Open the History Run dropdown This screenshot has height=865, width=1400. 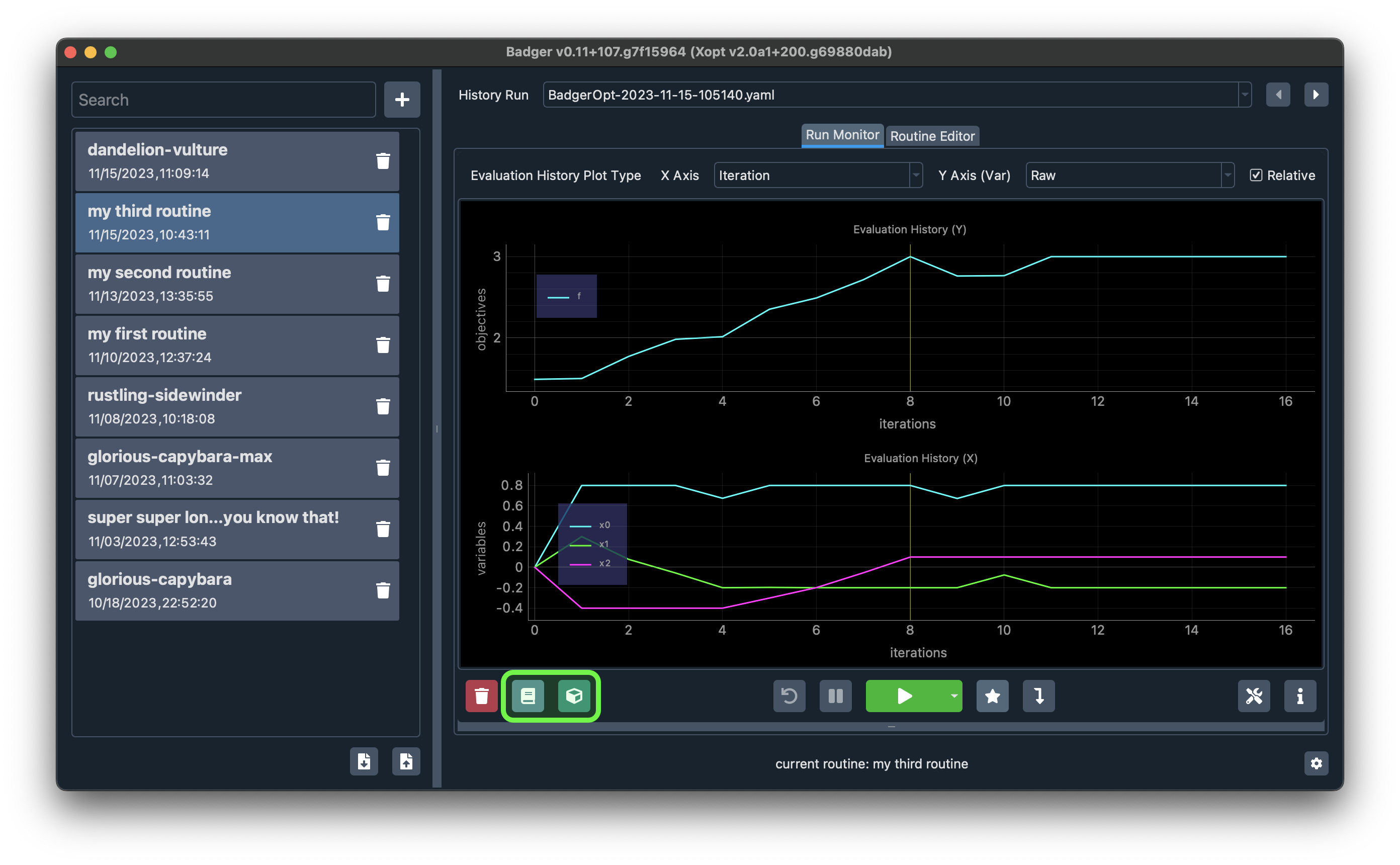coord(897,95)
